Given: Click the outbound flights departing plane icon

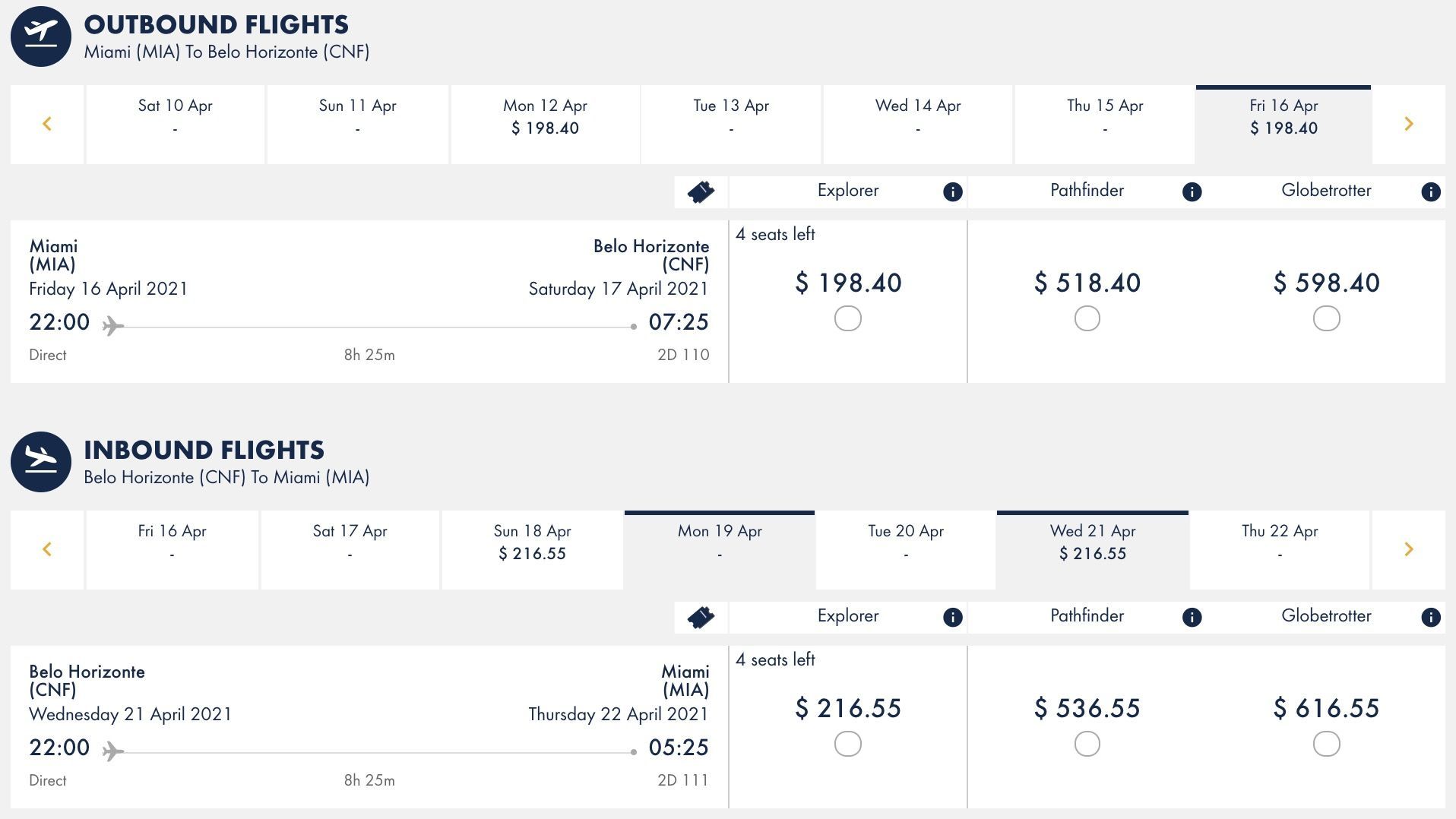Looking at the screenshot, I should 41,36.
